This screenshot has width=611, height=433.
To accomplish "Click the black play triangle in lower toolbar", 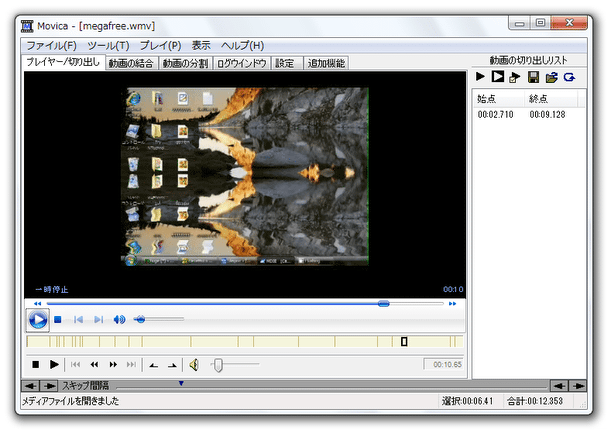I will (54, 364).
